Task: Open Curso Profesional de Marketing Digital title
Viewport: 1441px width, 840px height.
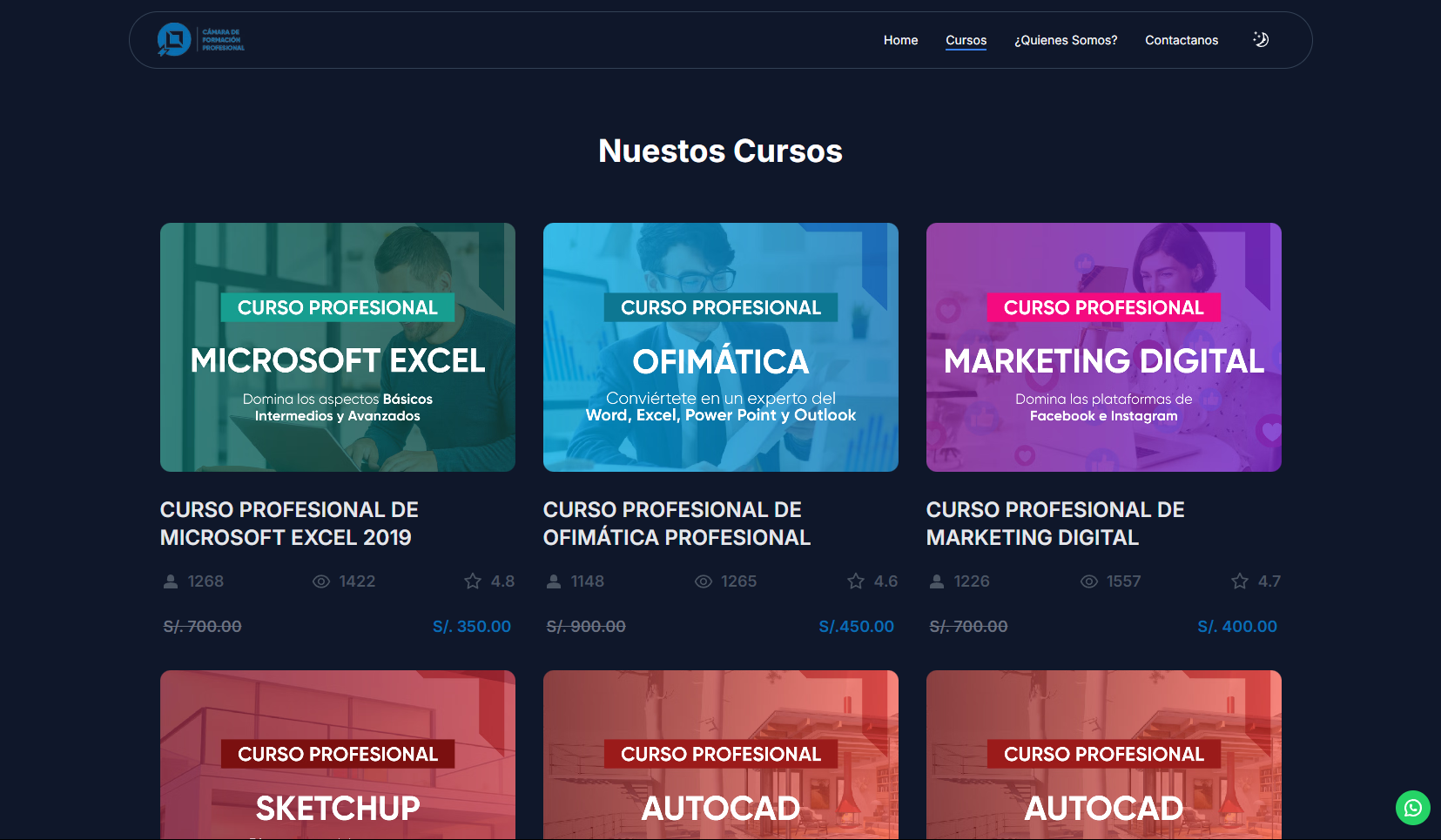Action: (1055, 523)
